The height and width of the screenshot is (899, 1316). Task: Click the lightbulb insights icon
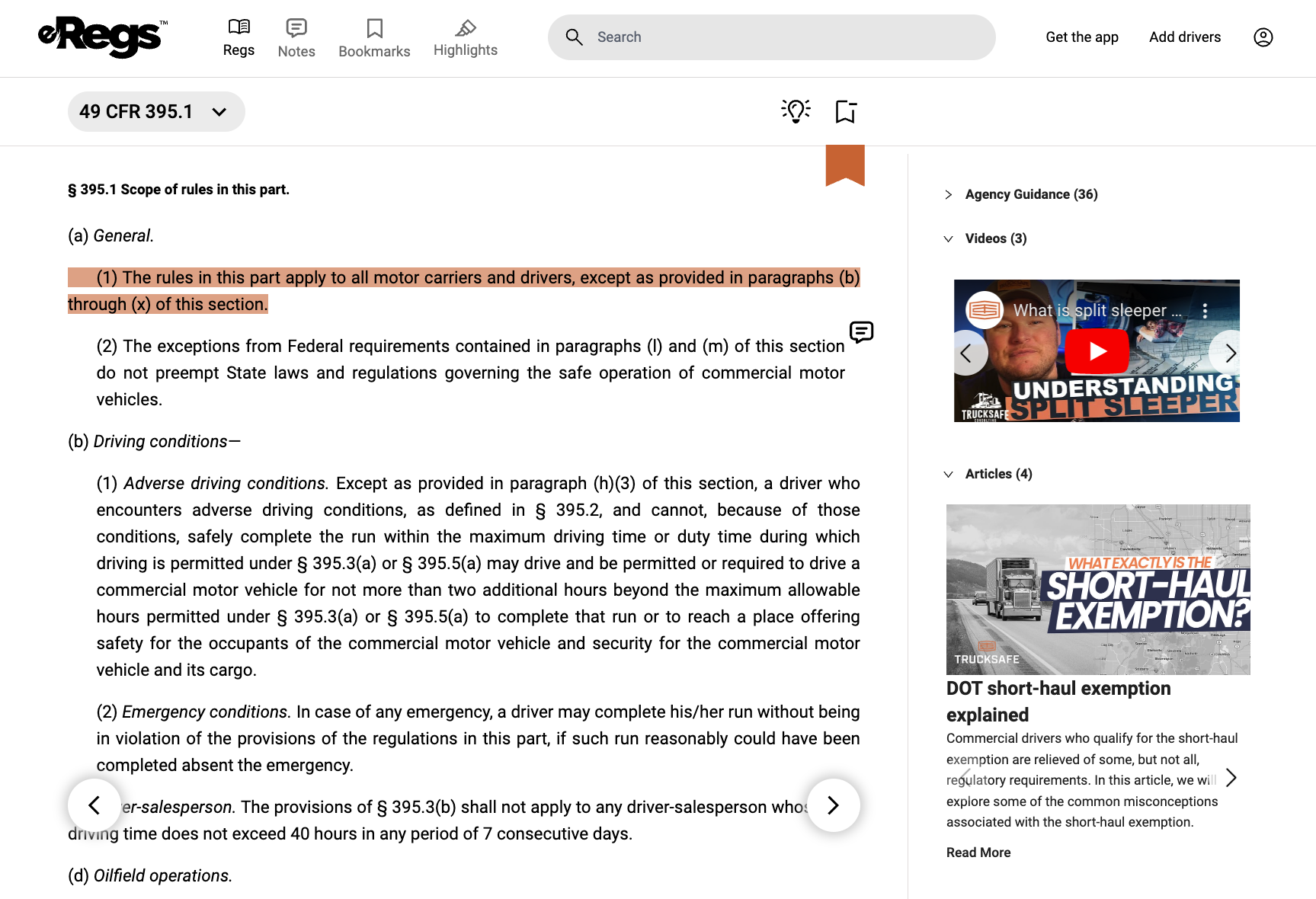pyautogui.click(x=796, y=111)
